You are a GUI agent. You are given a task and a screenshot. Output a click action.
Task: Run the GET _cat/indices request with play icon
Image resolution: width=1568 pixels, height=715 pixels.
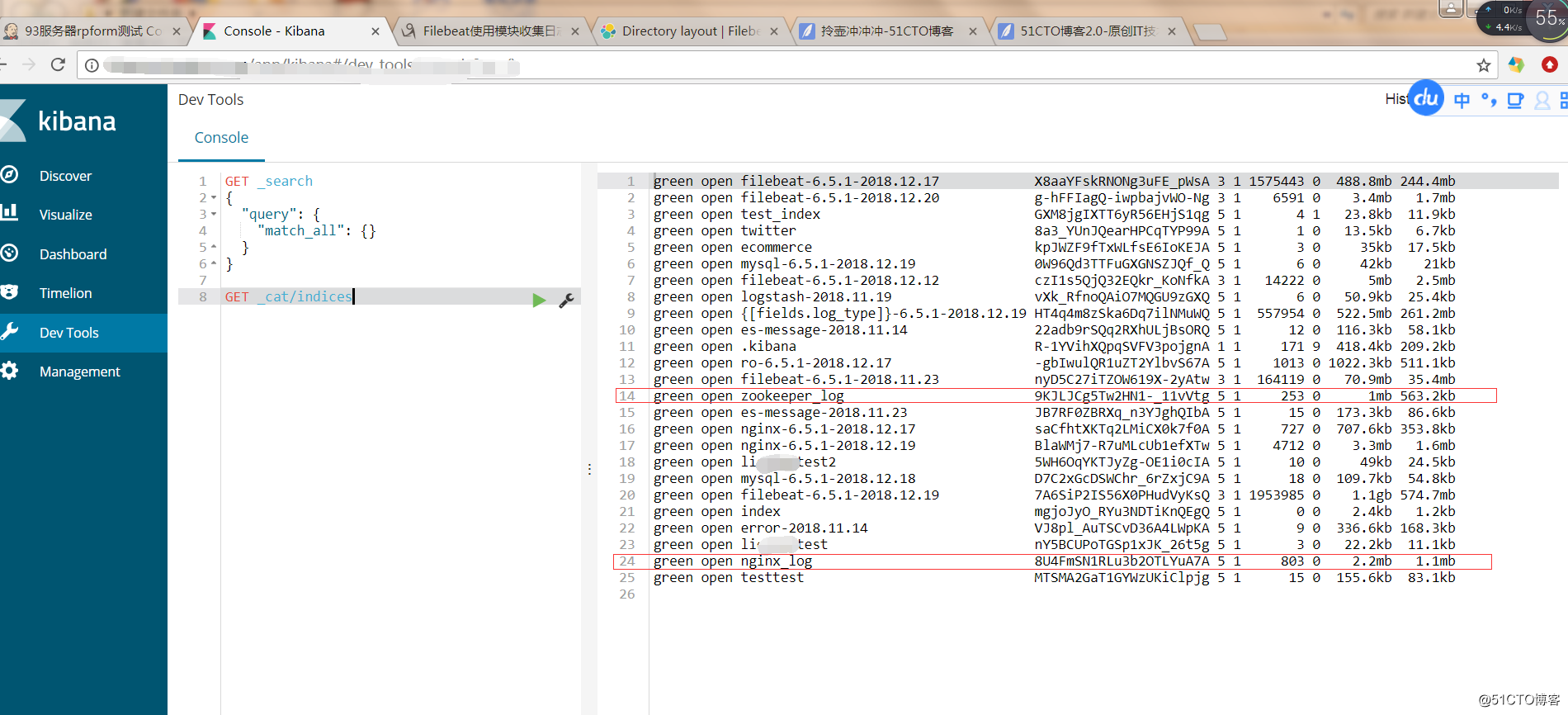[x=539, y=300]
